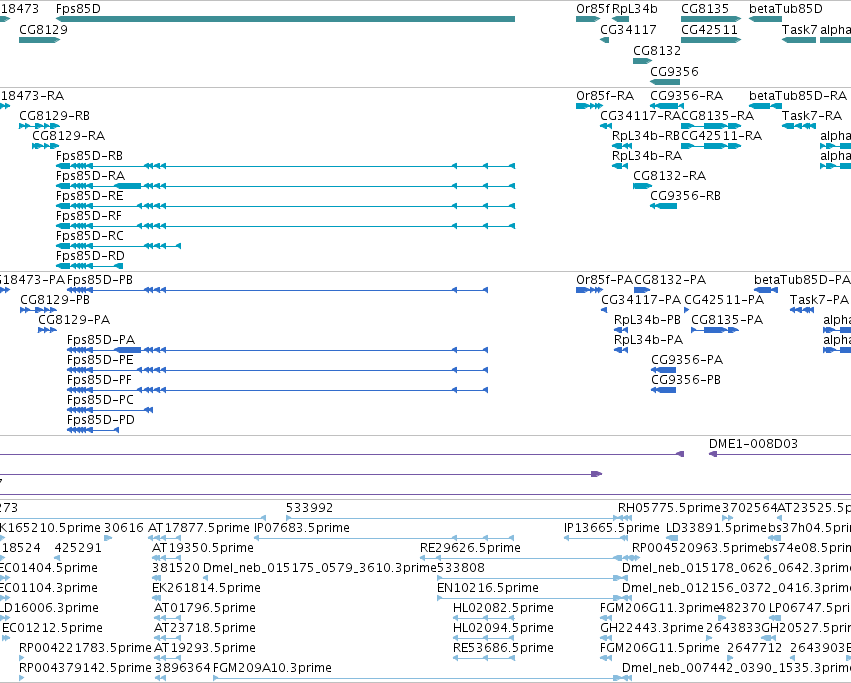The width and height of the screenshot is (851, 683).
Task: Click the CG8132 gene label
Action: [657, 50]
